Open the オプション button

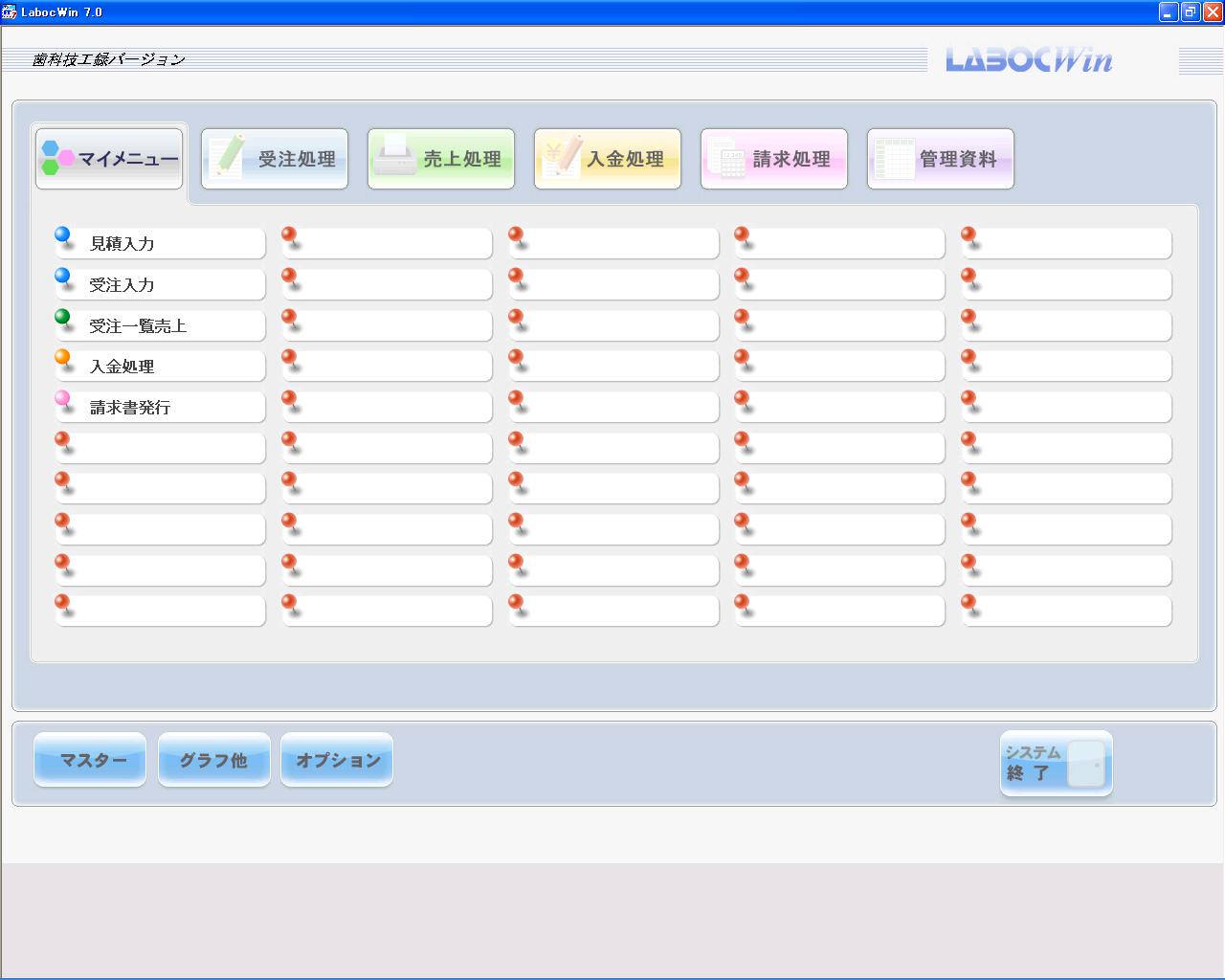(x=337, y=760)
